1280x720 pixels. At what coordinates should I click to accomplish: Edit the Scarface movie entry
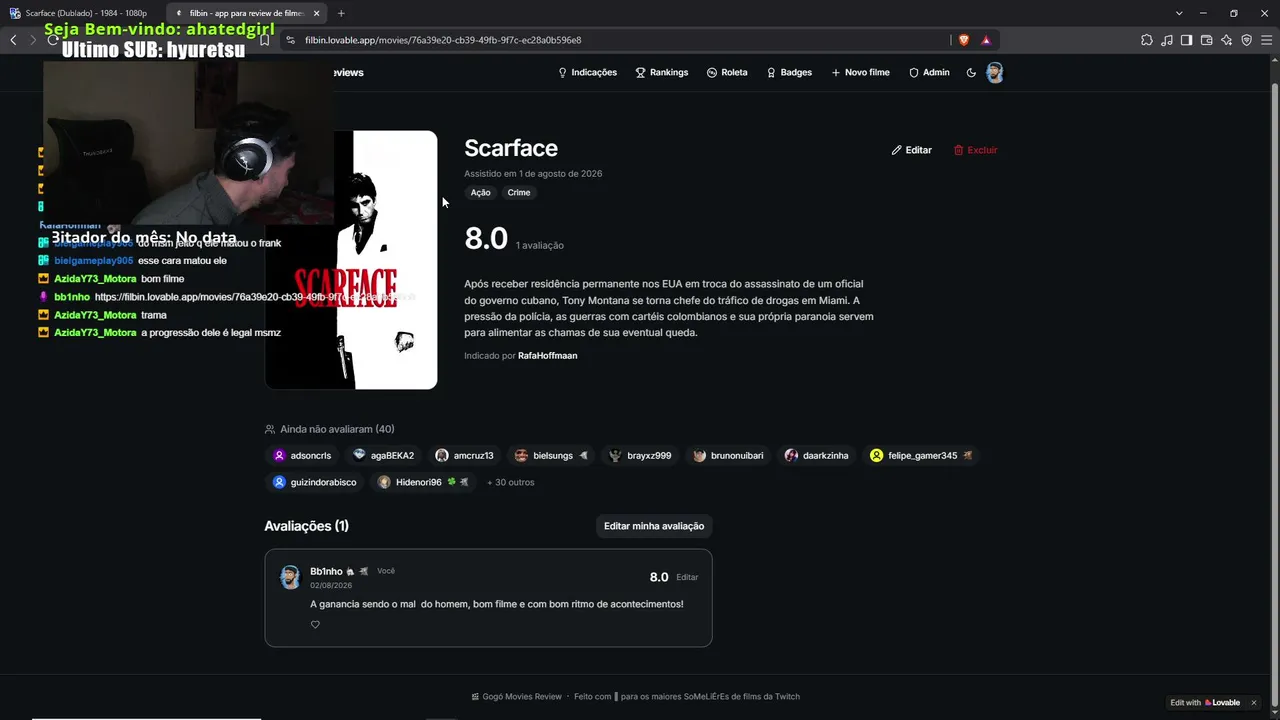(912, 150)
